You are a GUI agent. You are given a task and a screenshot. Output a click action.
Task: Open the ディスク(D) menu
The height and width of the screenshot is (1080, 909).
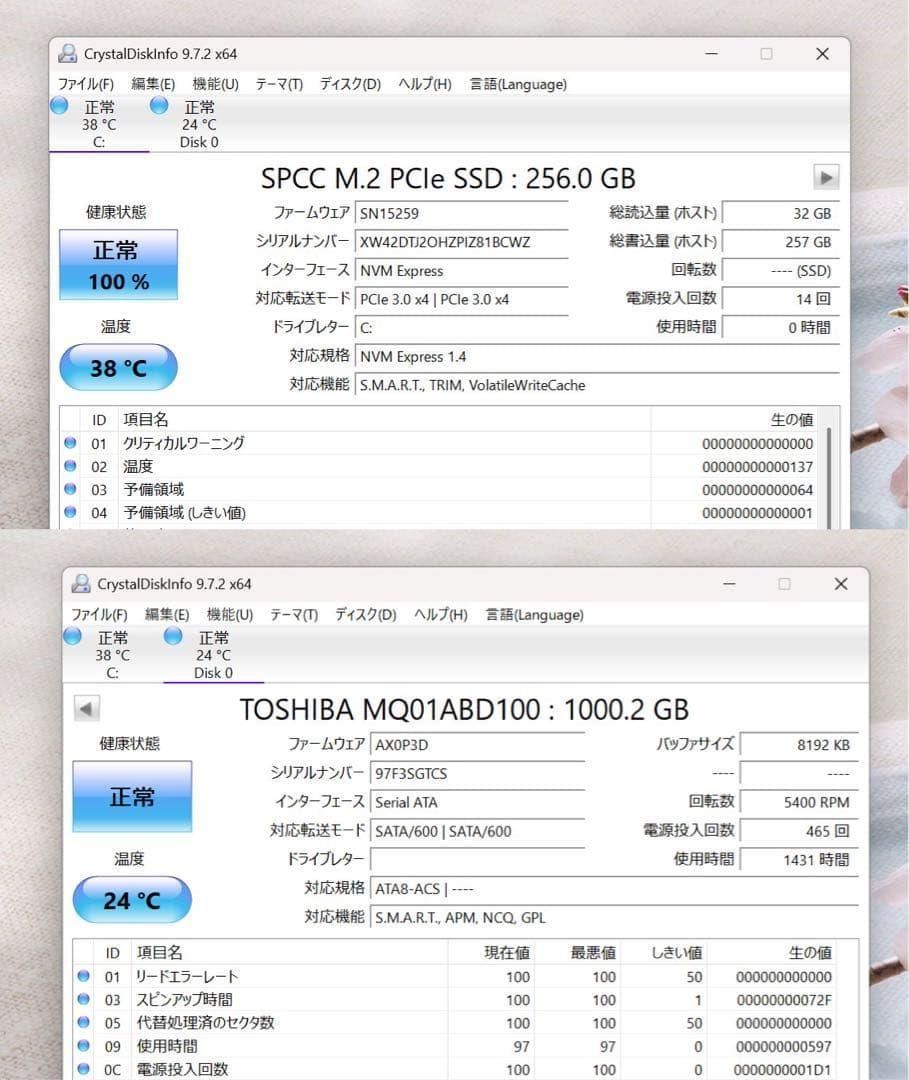tap(349, 84)
